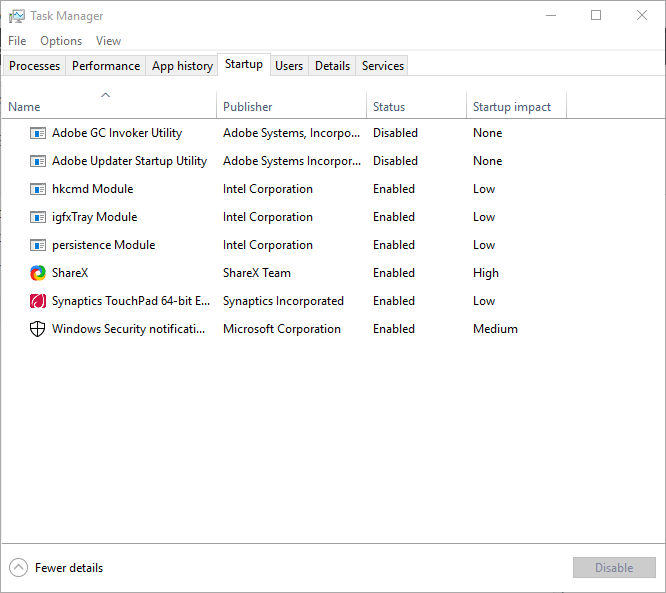Switch to the App history tab

click(182, 66)
